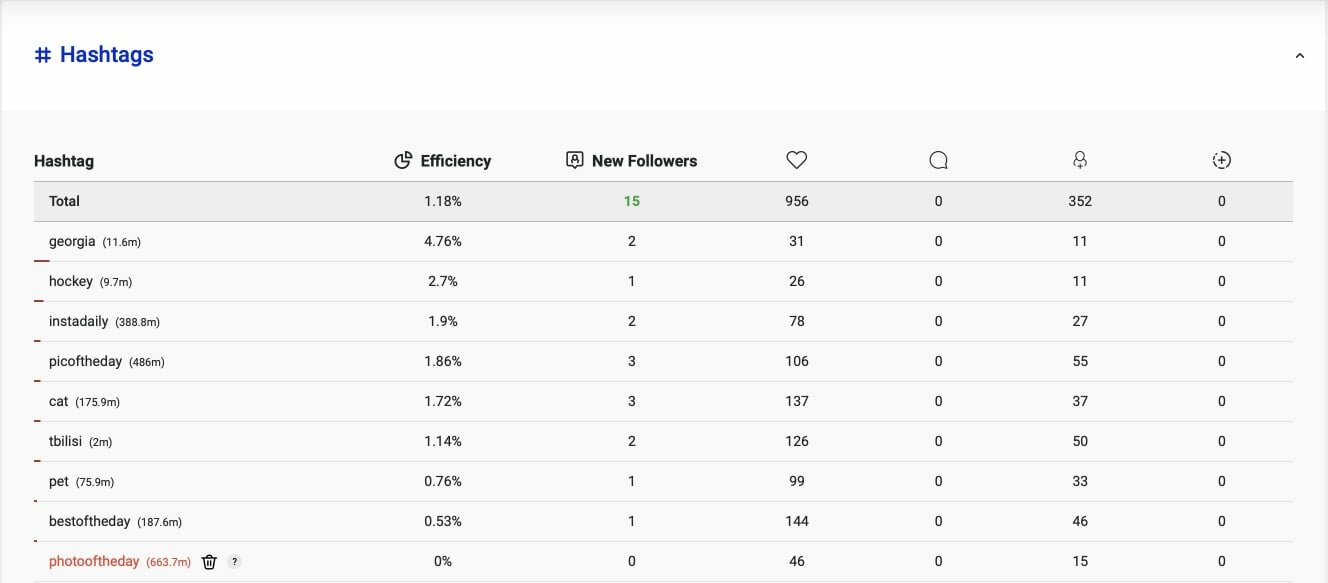Select the hockey hashtag

(71, 281)
